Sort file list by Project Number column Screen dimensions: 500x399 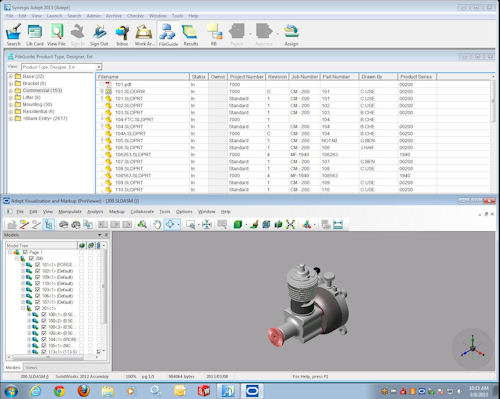pos(246,77)
